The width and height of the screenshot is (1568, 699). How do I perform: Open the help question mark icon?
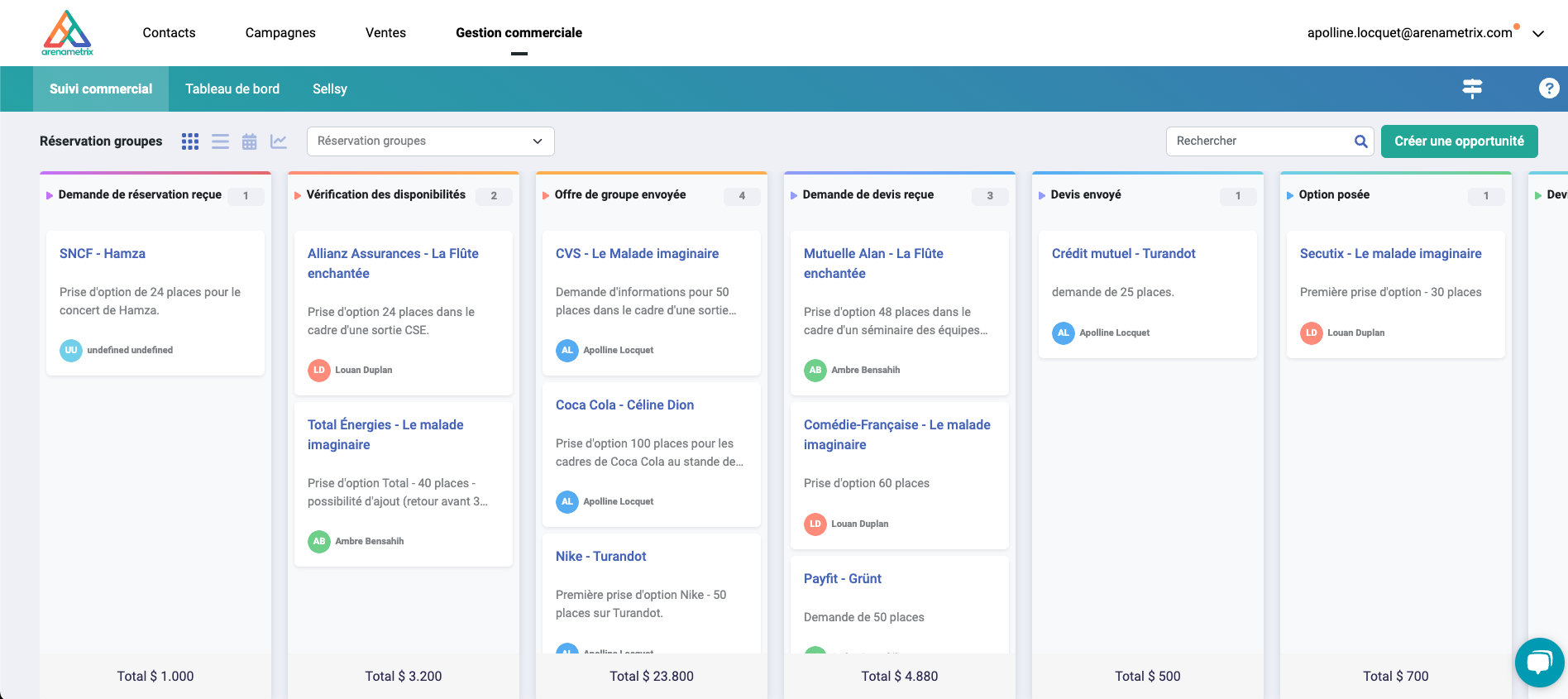1549,89
